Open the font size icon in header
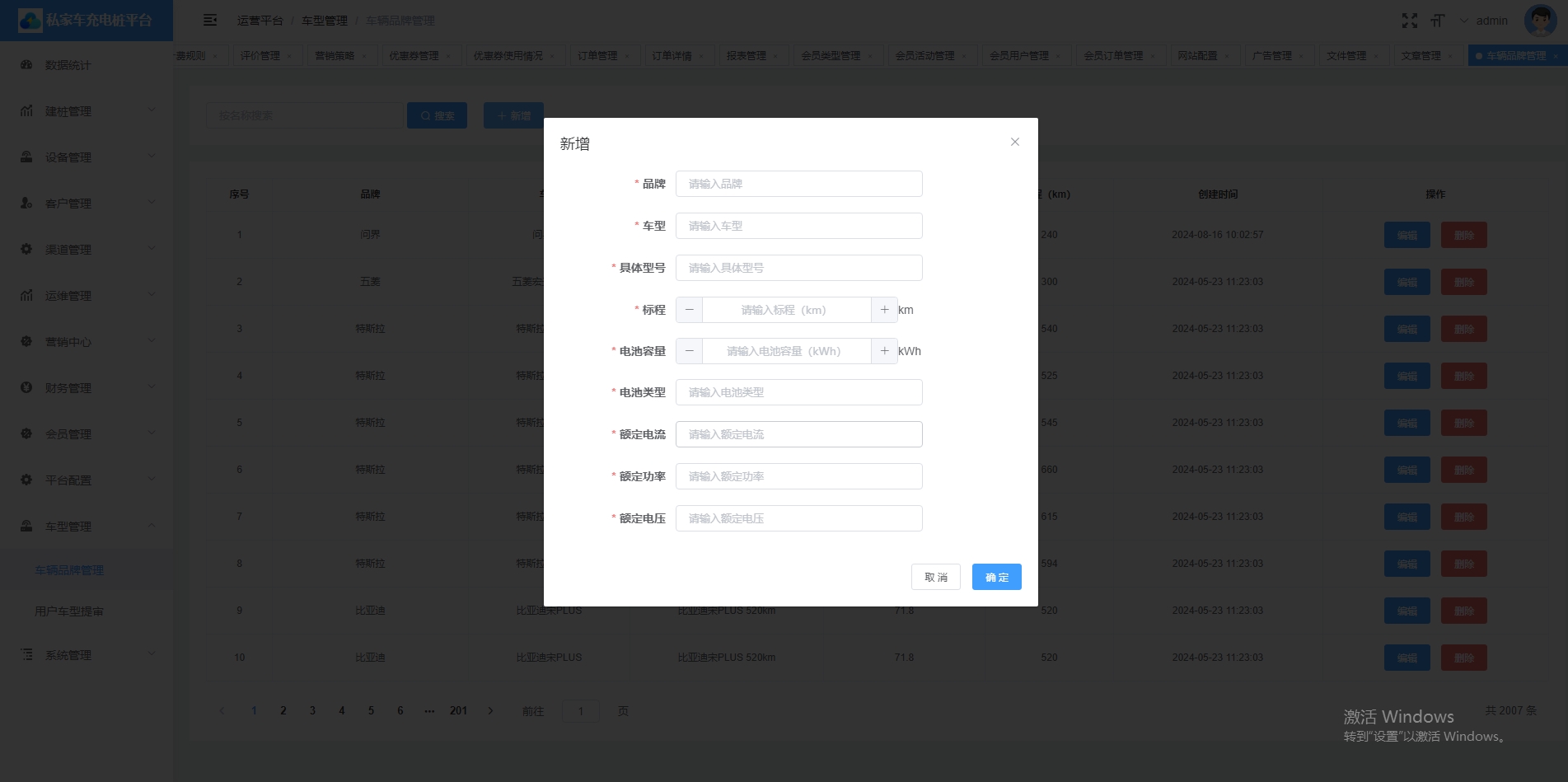The width and height of the screenshot is (1568, 782). point(1438,21)
